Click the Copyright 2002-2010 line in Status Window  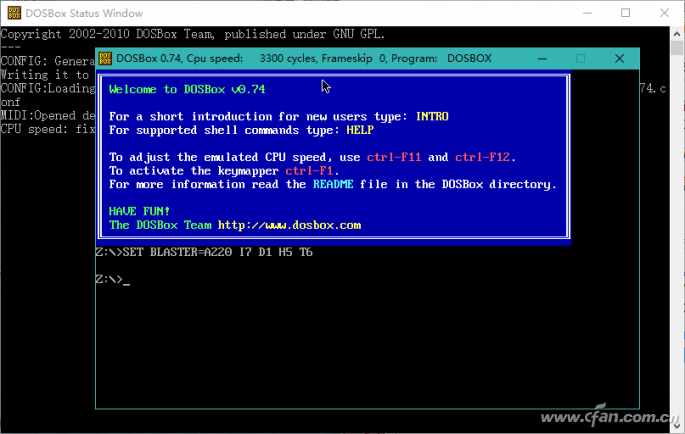tap(193, 34)
